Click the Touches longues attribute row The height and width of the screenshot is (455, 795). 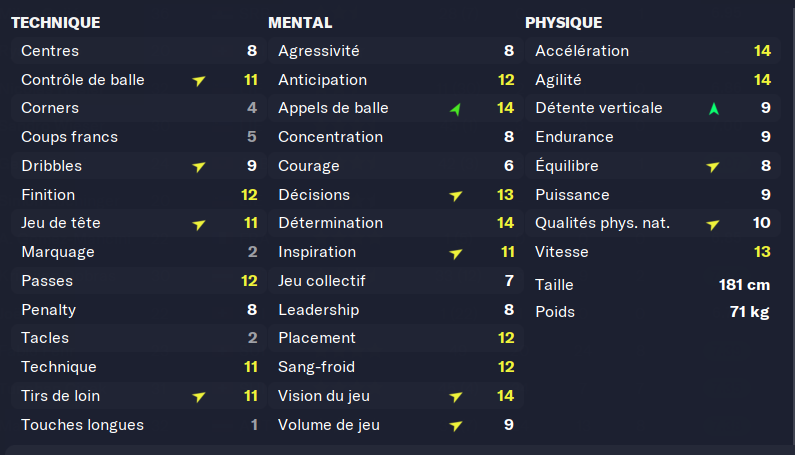click(138, 425)
